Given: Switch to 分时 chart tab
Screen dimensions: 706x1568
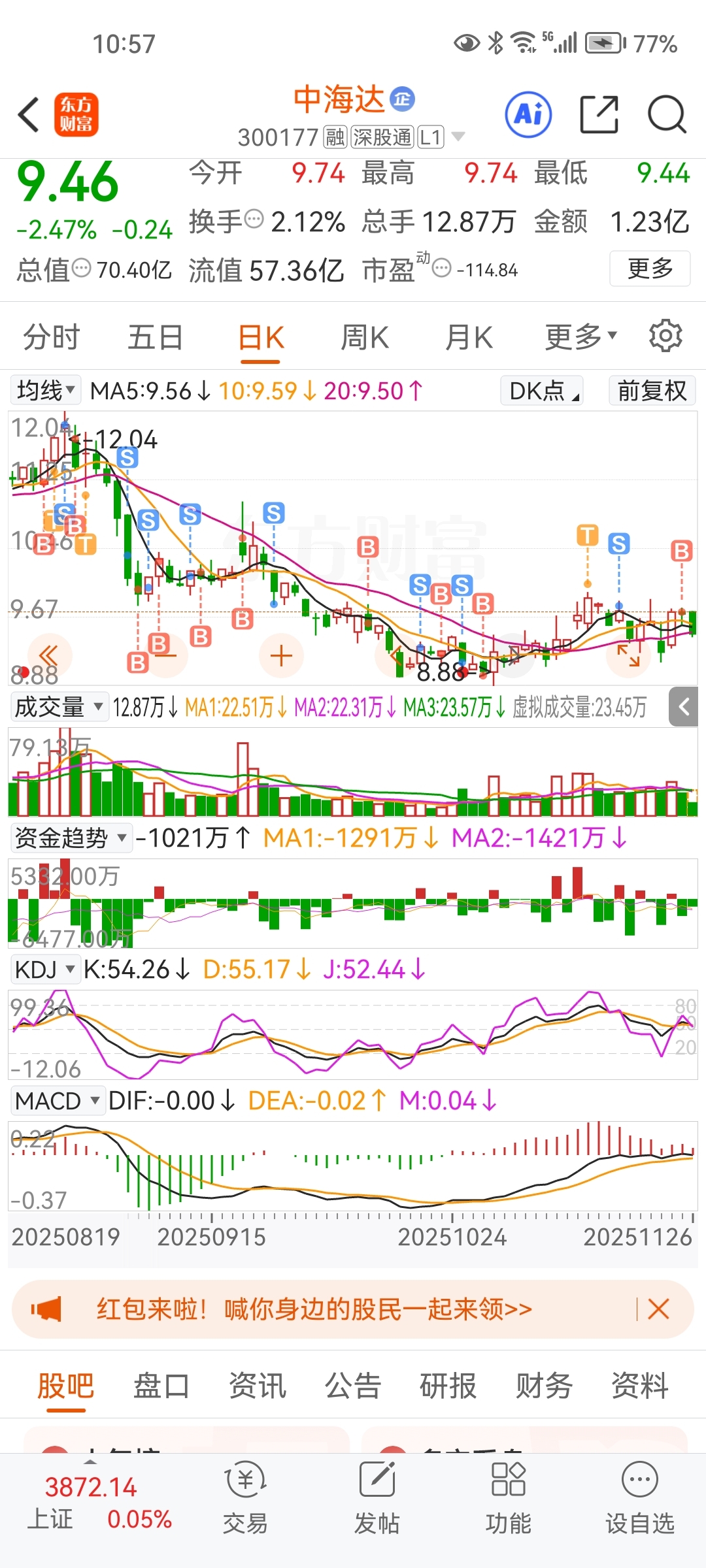Looking at the screenshot, I should click(51, 337).
